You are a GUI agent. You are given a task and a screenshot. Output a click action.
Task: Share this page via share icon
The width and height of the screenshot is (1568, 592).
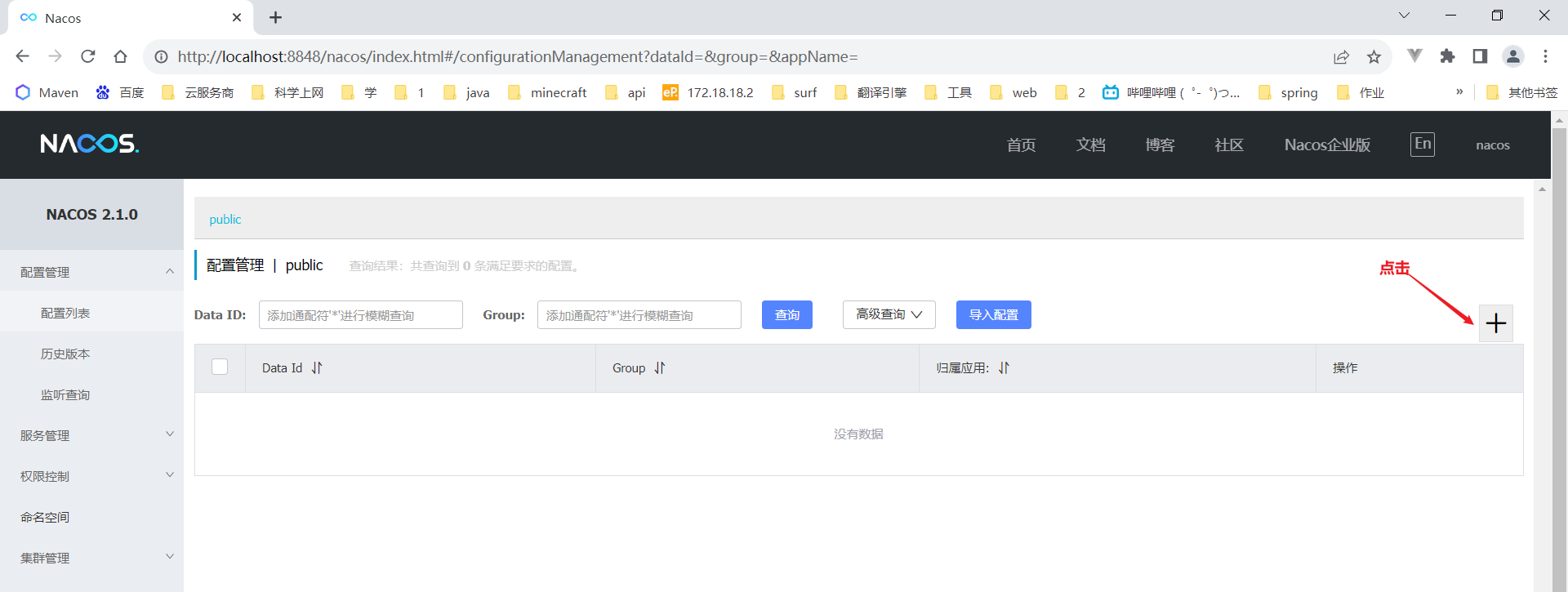pos(1341,56)
